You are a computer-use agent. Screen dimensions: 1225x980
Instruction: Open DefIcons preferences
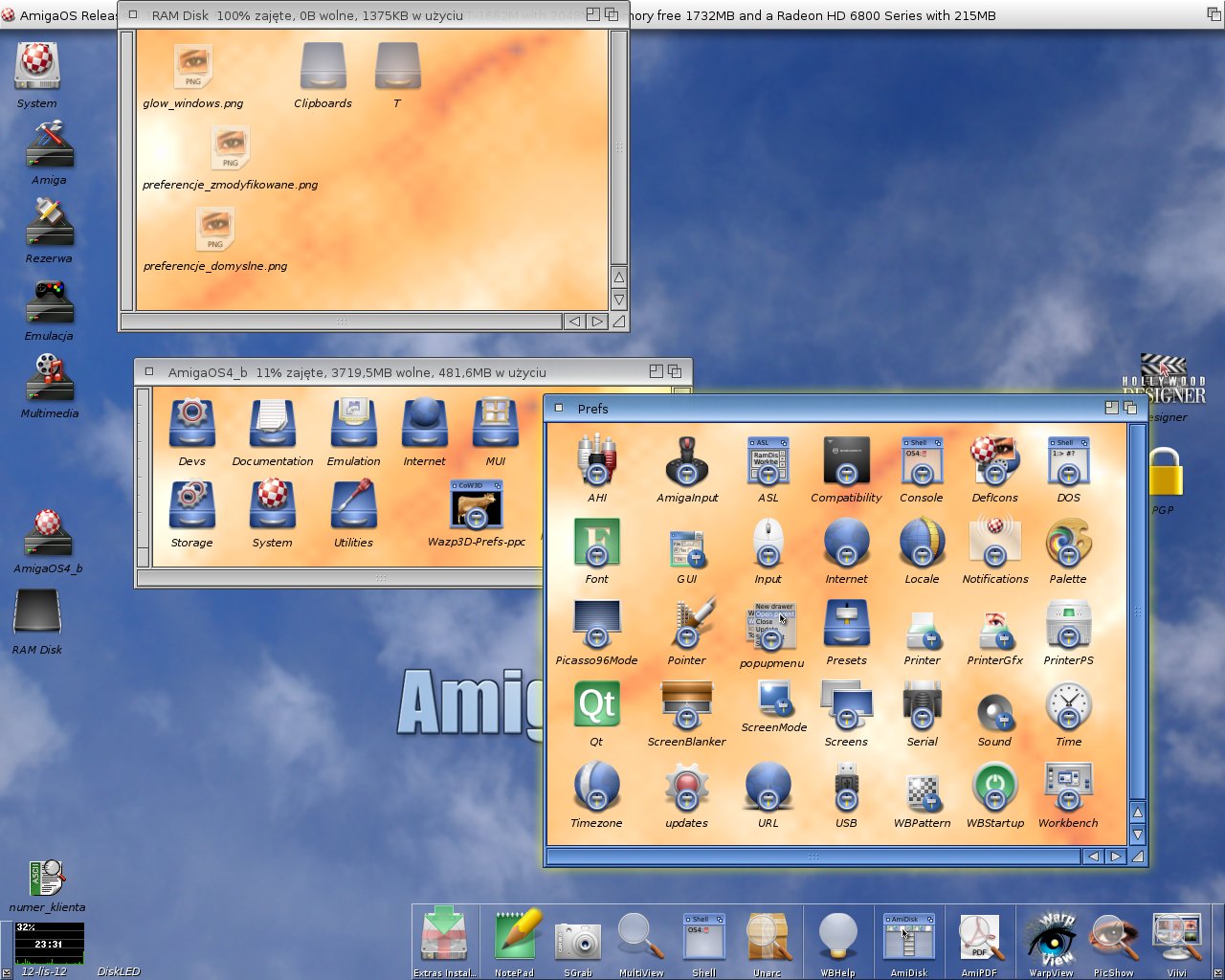tap(994, 461)
